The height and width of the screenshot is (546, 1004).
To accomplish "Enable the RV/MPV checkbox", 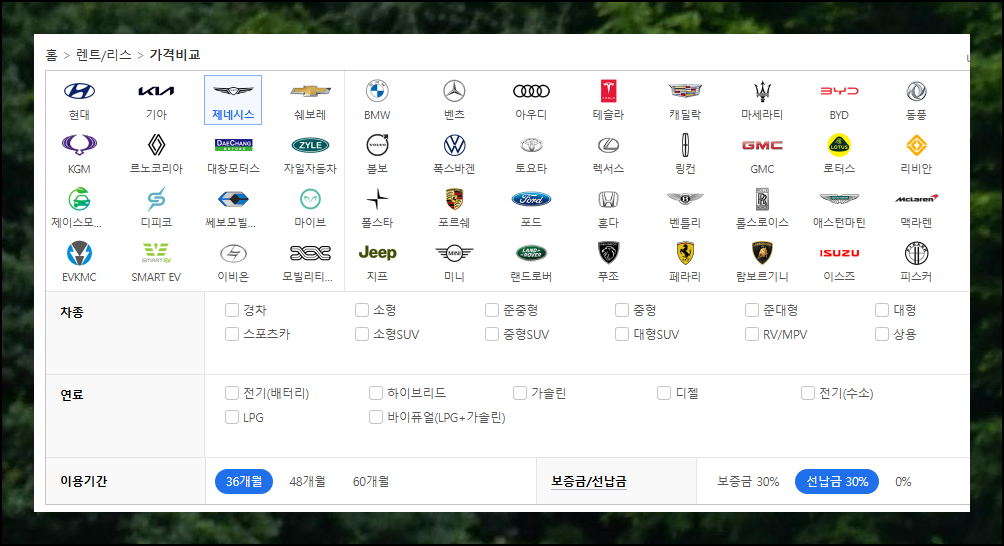I will click(752, 334).
